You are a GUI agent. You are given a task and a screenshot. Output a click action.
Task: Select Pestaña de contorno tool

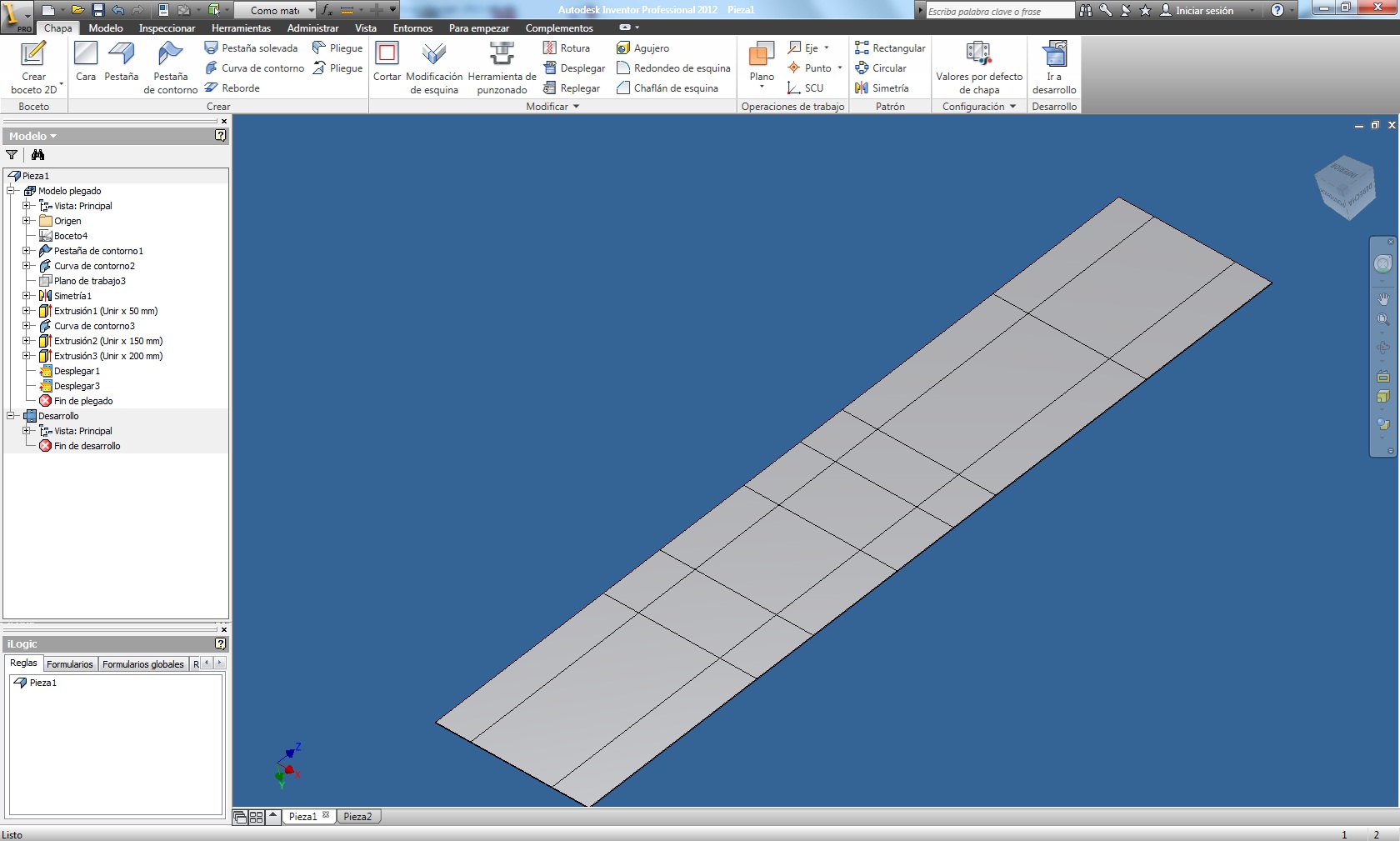[x=171, y=68]
